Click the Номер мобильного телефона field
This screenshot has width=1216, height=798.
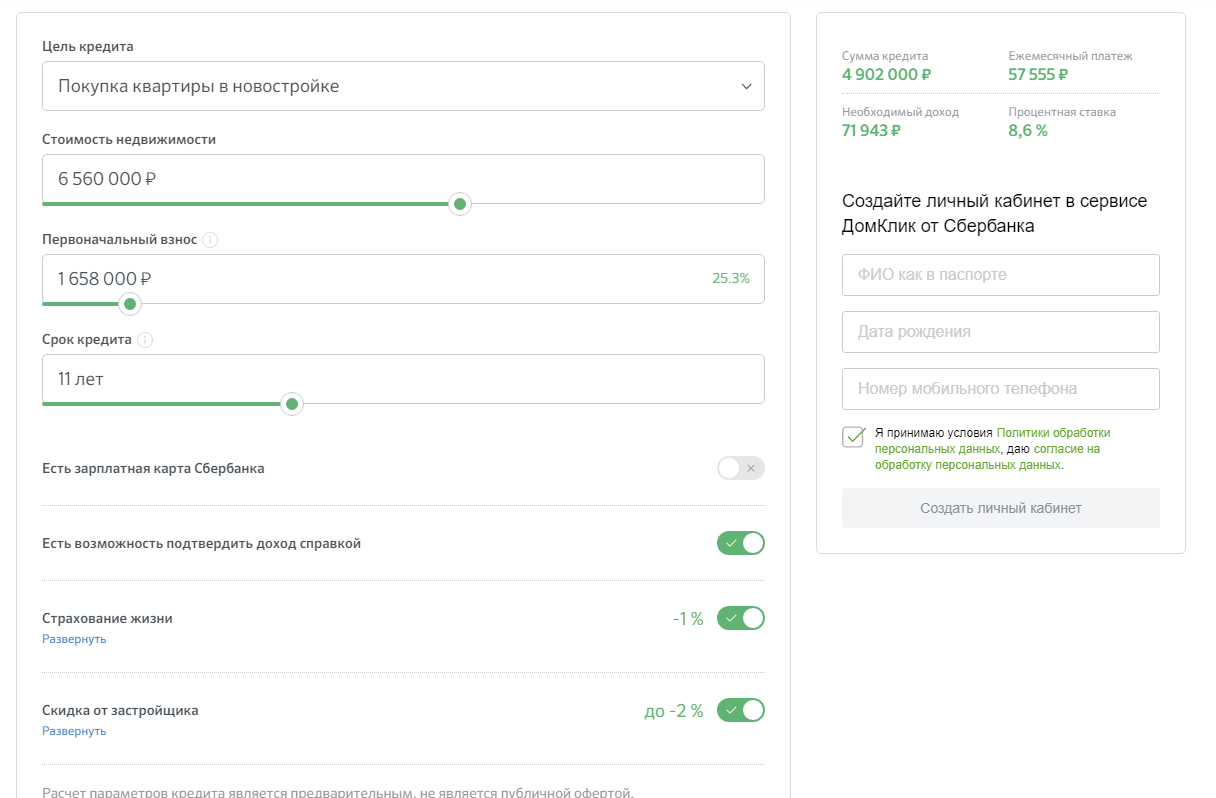click(x=1000, y=389)
